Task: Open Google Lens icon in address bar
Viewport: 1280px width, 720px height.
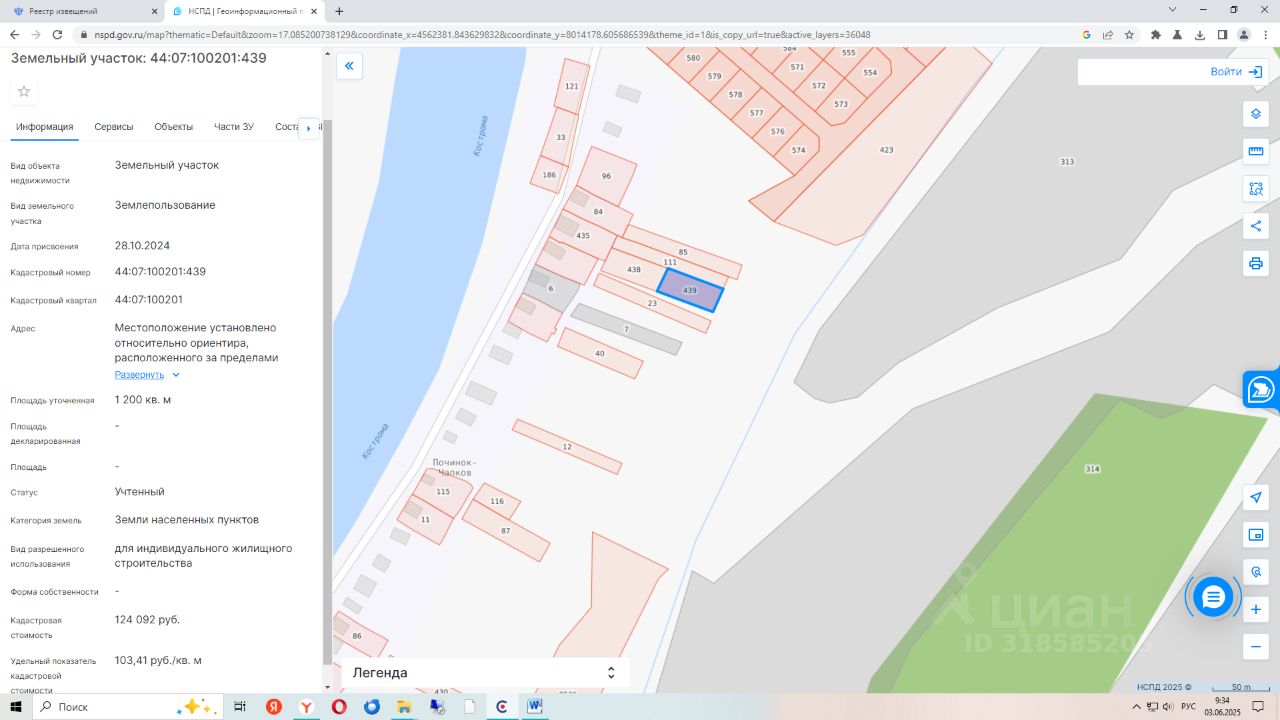Action: tap(1086, 34)
